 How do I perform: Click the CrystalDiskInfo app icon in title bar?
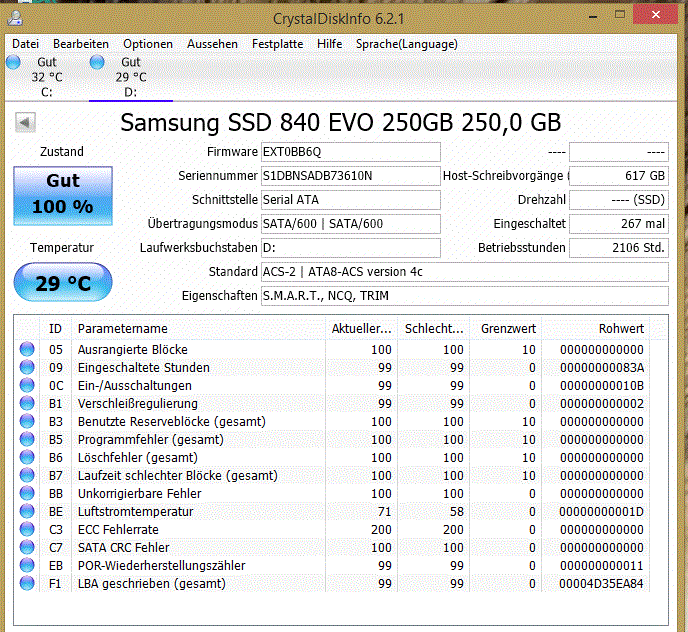(15, 18)
